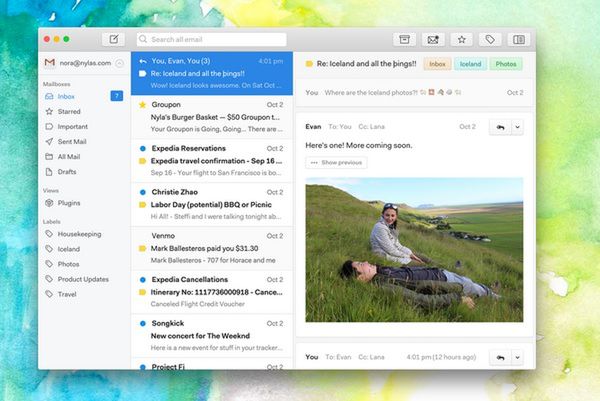This screenshot has width=600, height=401.
Task: Open Sent Mail folder
Action: [x=84, y=142]
